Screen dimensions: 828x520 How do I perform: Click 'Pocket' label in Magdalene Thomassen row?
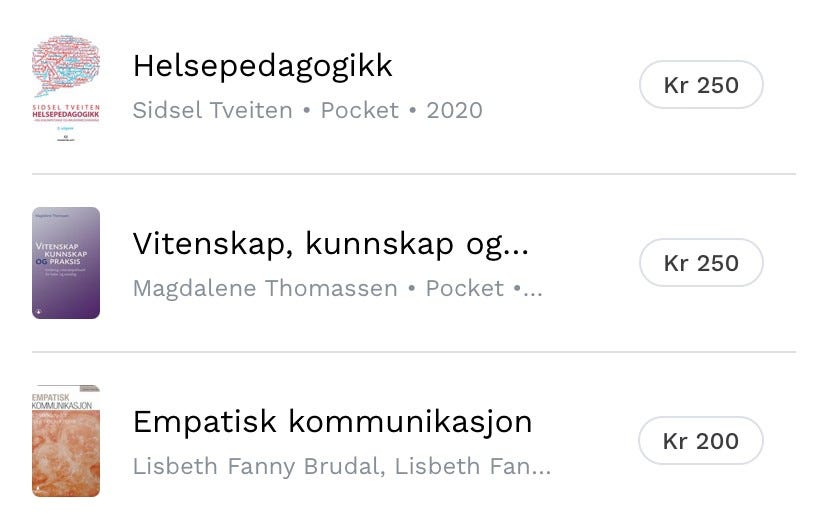tap(464, 288)
